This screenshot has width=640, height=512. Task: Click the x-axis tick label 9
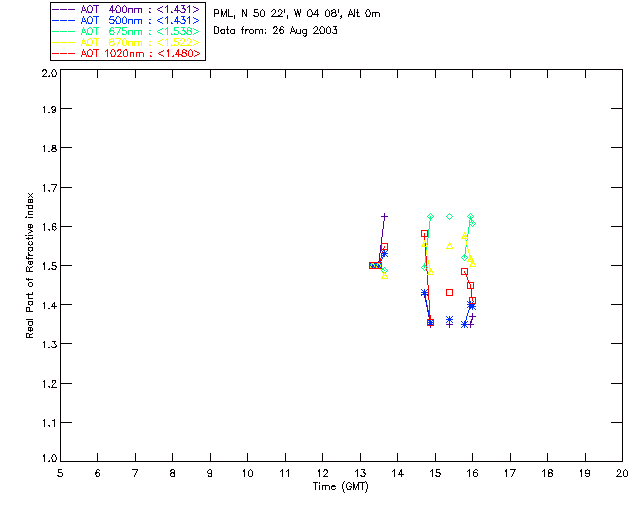pyautogui.click(x=210, y=473)
